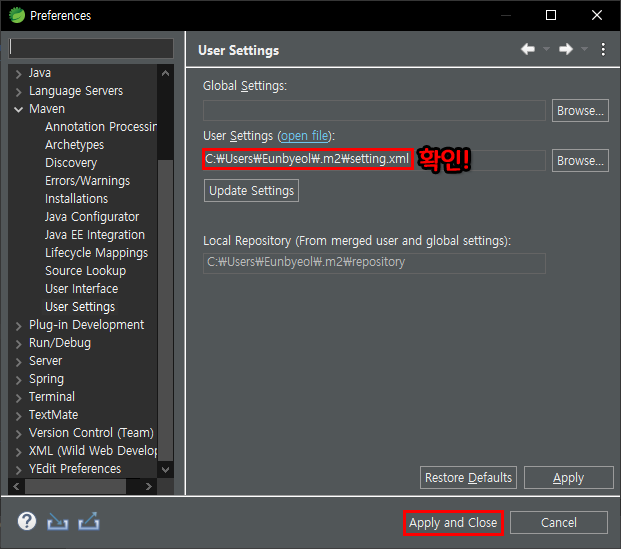The image size is (621, 549).
Task: Expand the Spring node
Action: click(18, 380)
